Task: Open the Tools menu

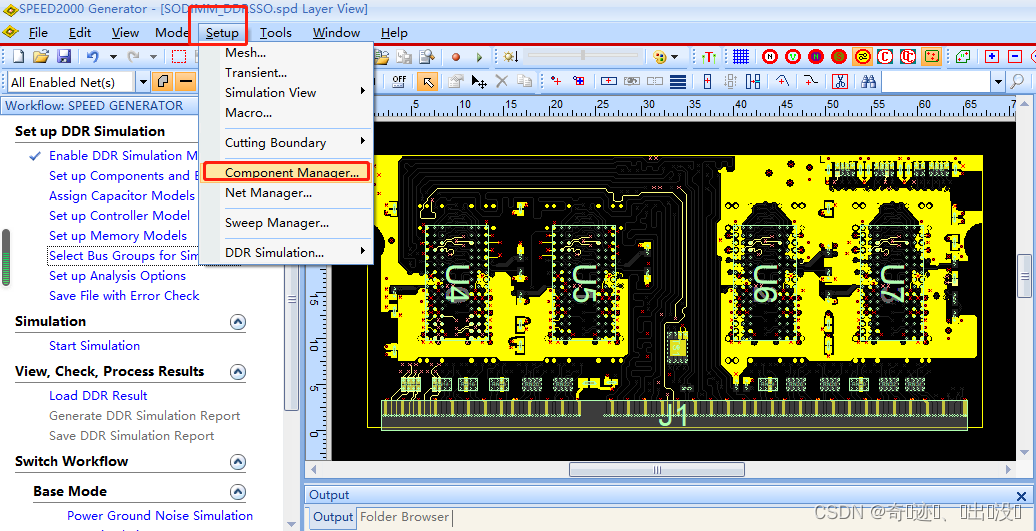Action: [276, 32]
